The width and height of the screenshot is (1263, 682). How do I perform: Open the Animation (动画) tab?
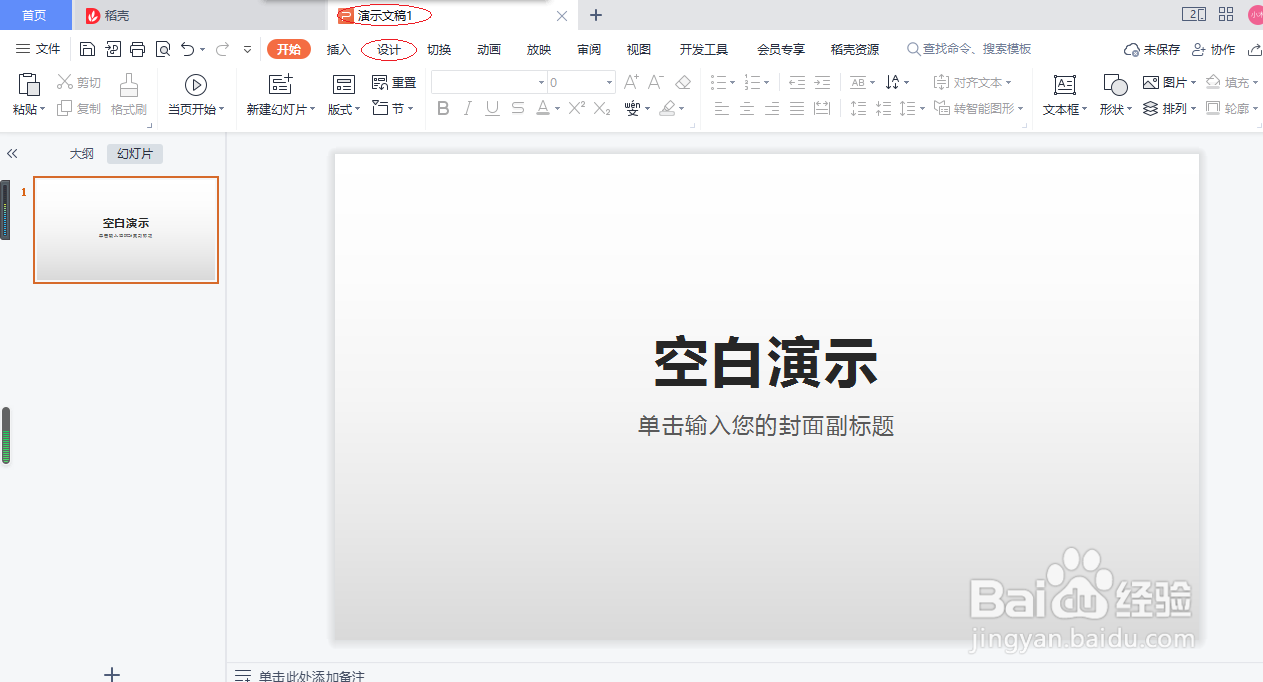coord(489,49)
